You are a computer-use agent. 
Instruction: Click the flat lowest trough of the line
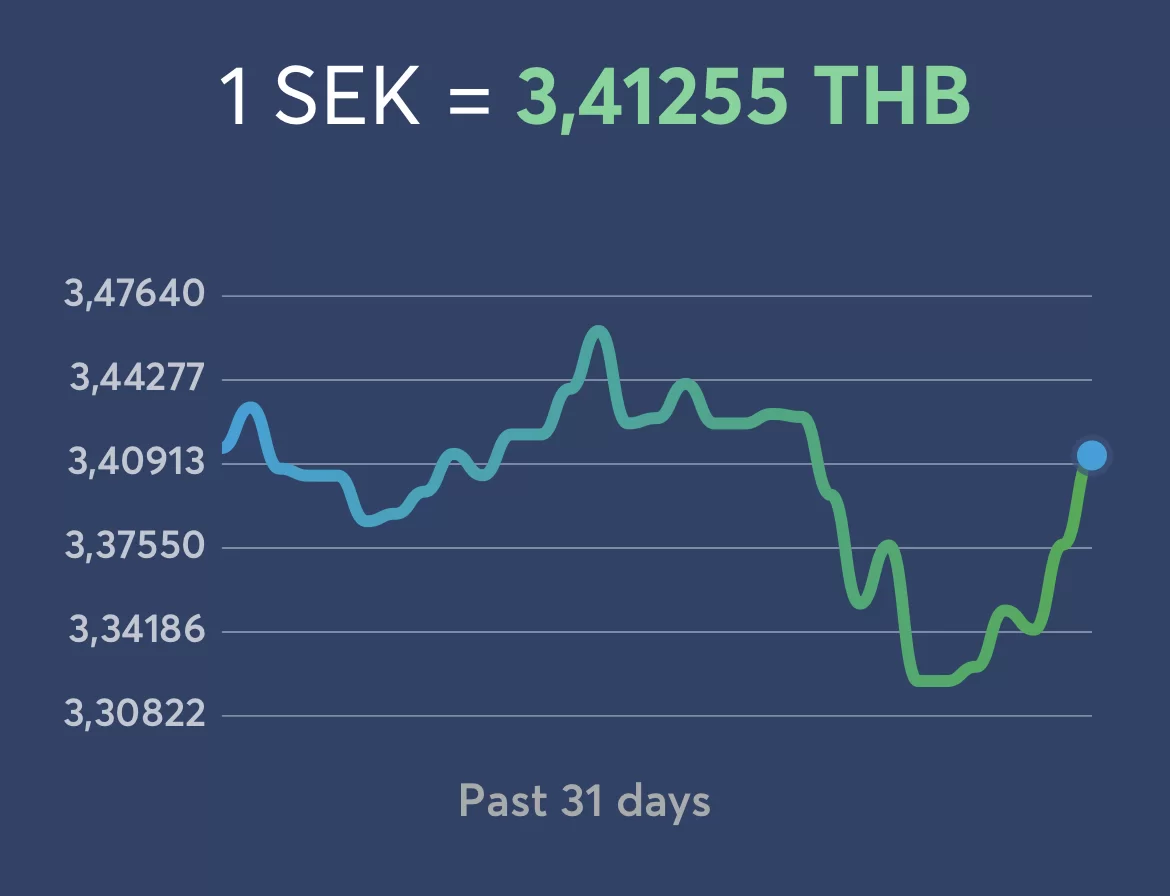point(933,681)
